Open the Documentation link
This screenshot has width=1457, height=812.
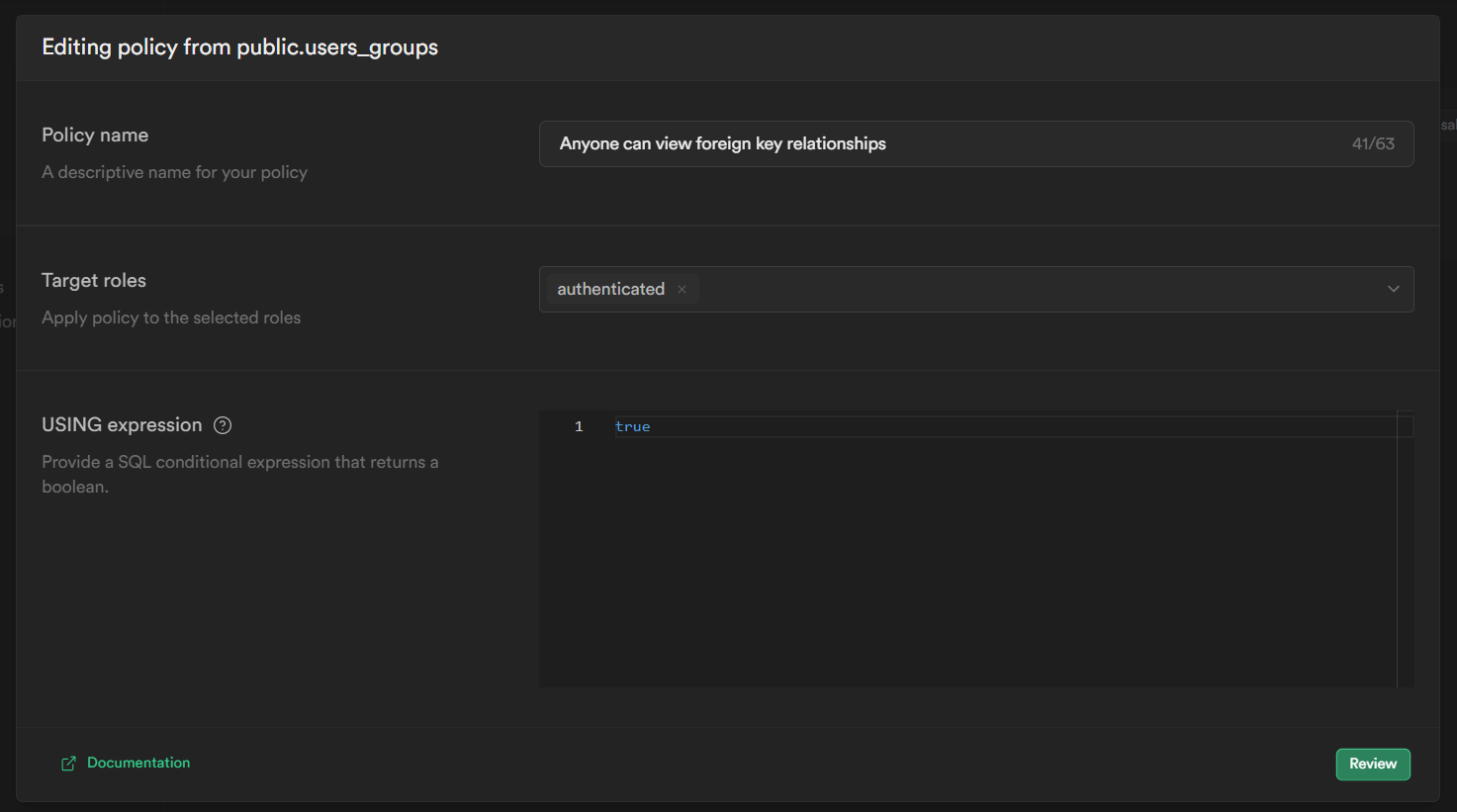pos(137,763)
